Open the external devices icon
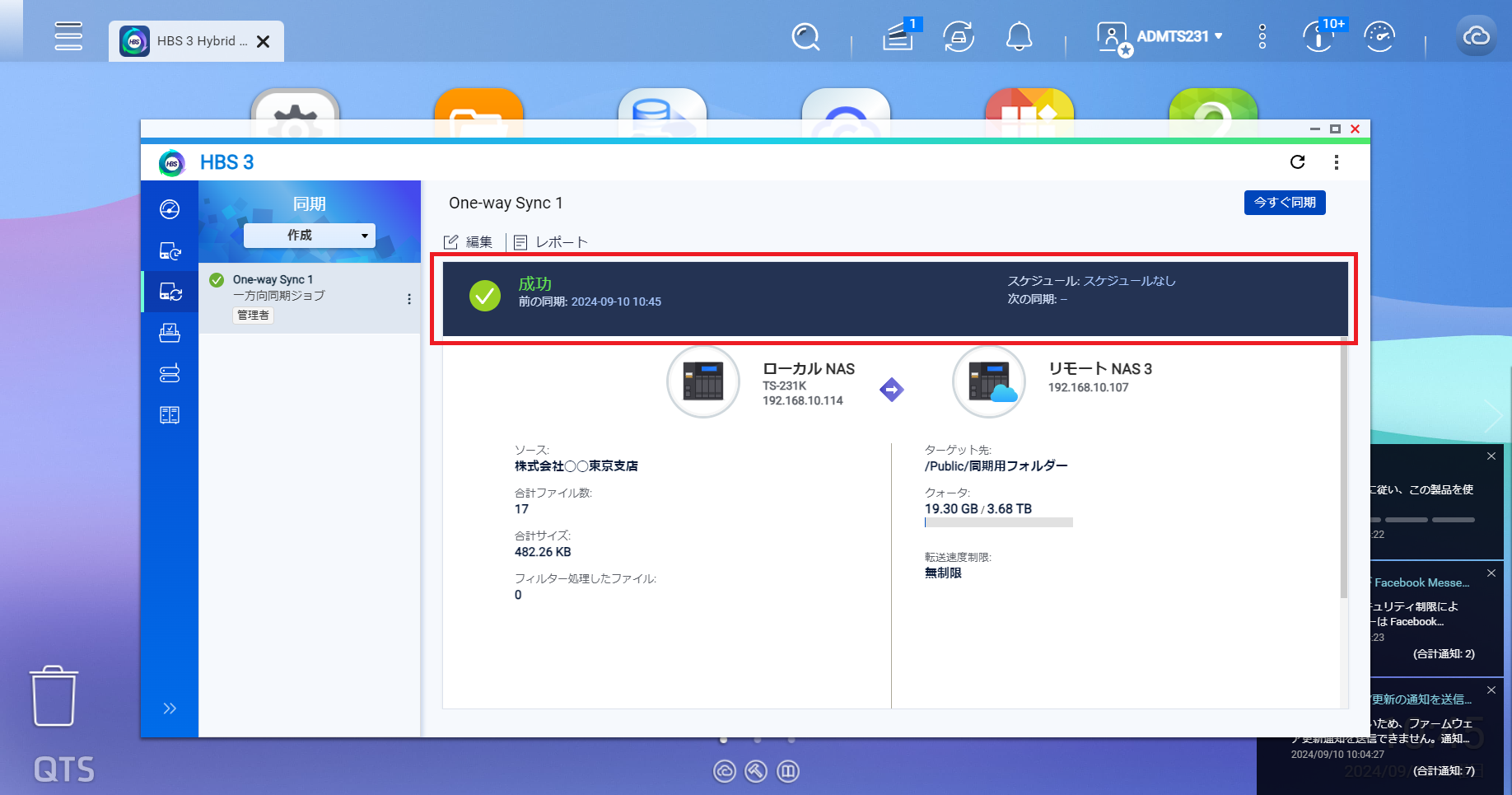 (x=959, y=37)
